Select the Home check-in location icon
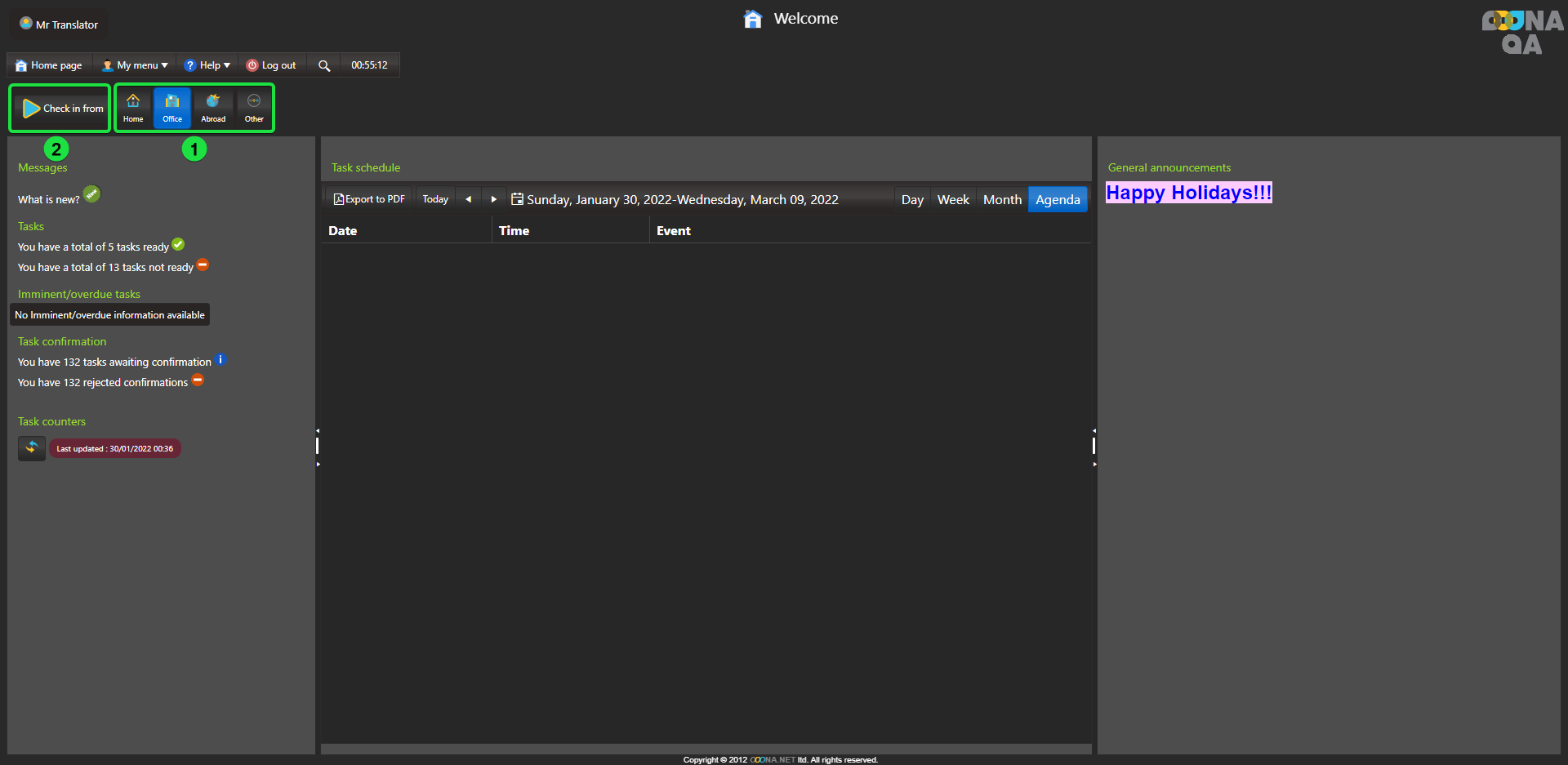The height and width of the screenshot is (765, 1568). 133,108
